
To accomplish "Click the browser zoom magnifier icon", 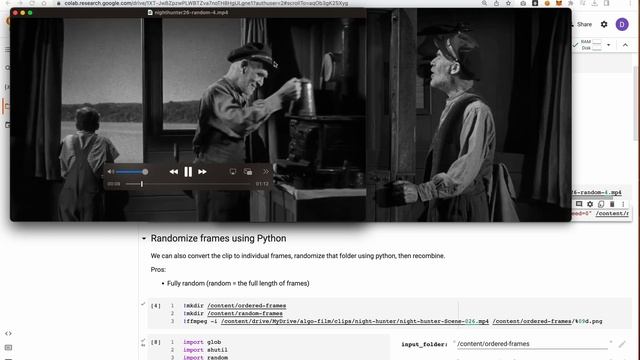I will (484, 3).
